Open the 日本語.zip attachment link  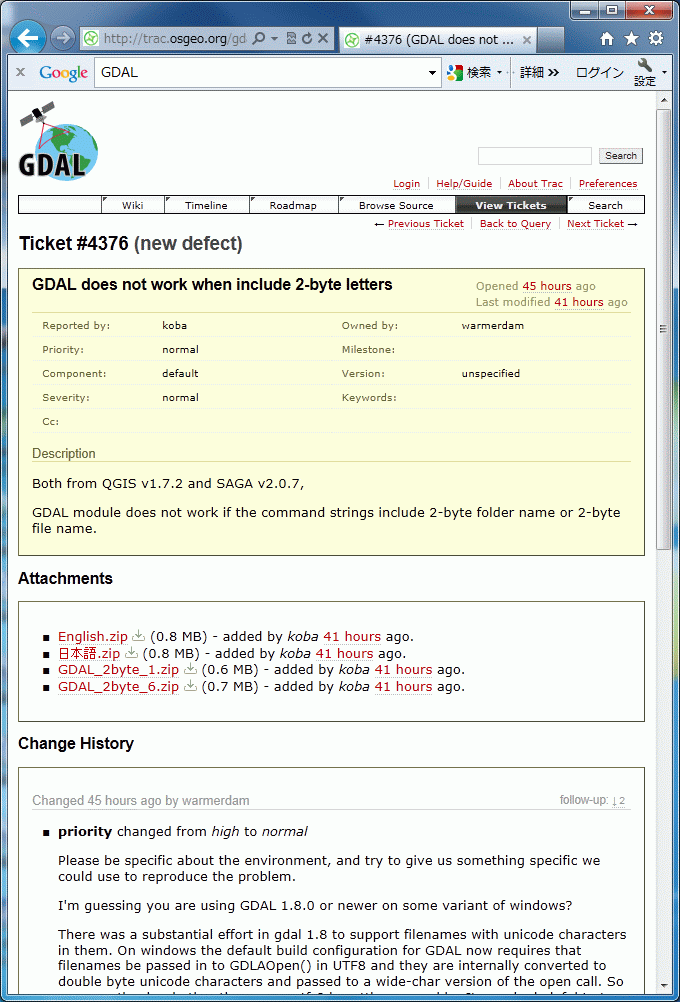click(x=88, y=654)
